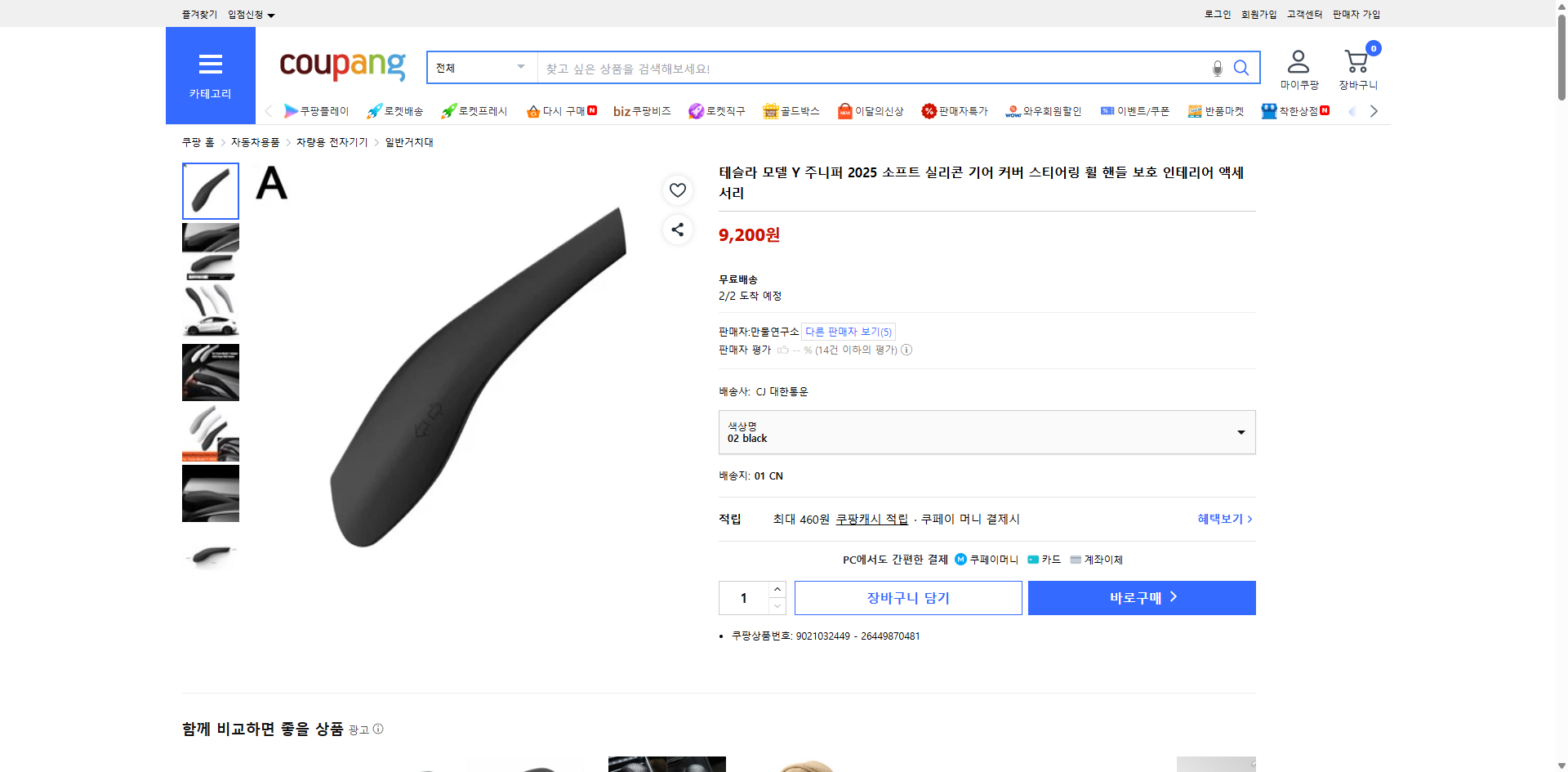This screenshot has height=772, width=1568.
Task: Open the 전체 search category dropdown
Action: click(481, 68)
